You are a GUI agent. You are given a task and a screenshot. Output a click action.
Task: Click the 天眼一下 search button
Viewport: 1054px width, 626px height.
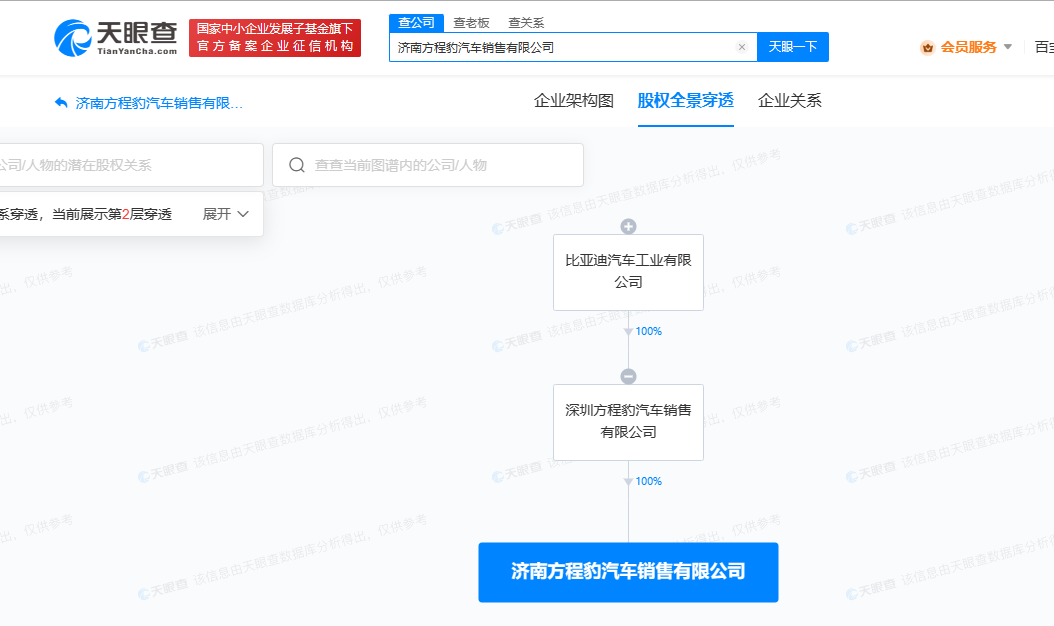point(792,46)
